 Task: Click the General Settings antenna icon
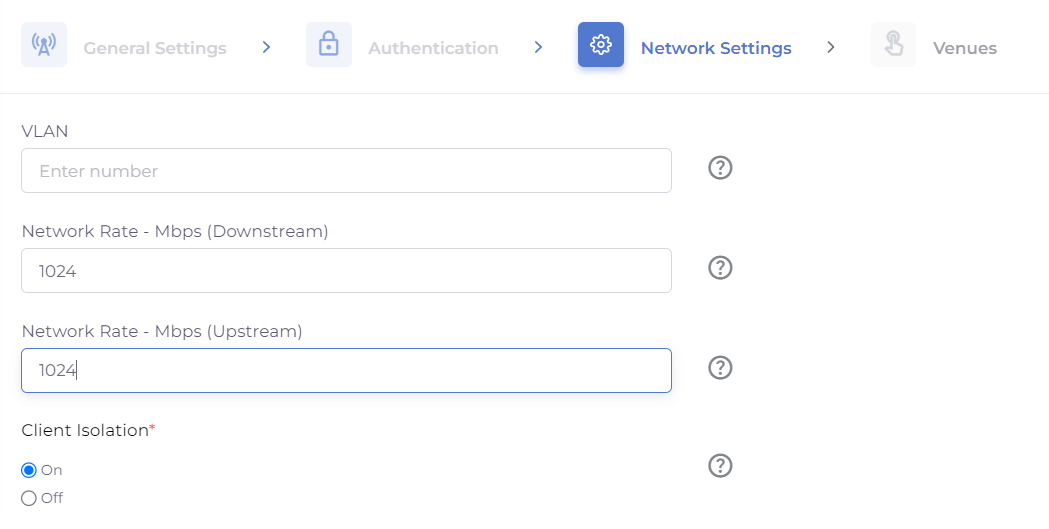(44, 45)
